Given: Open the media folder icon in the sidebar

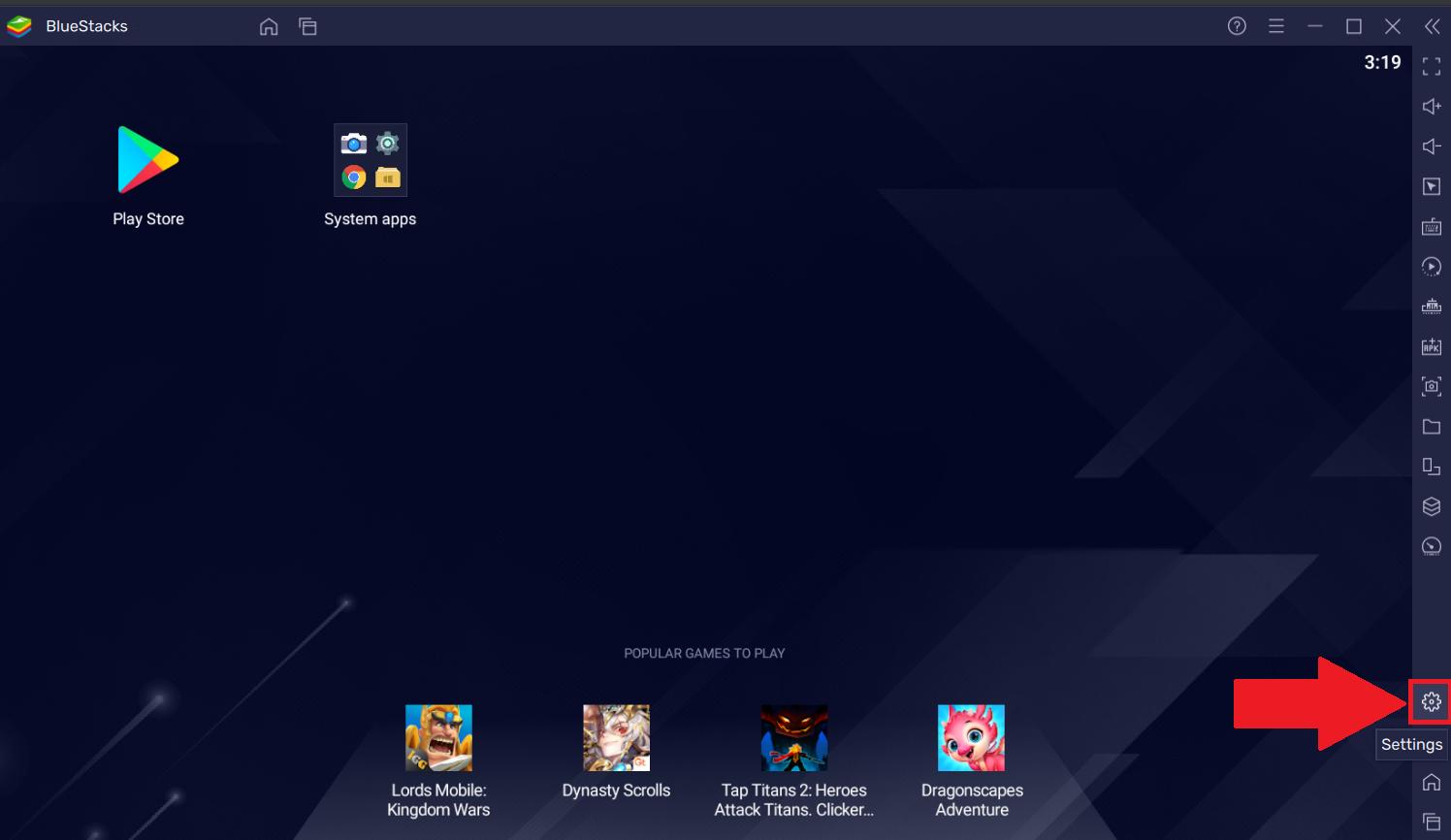Looking at the screenshot, I should pos(1432,427).
